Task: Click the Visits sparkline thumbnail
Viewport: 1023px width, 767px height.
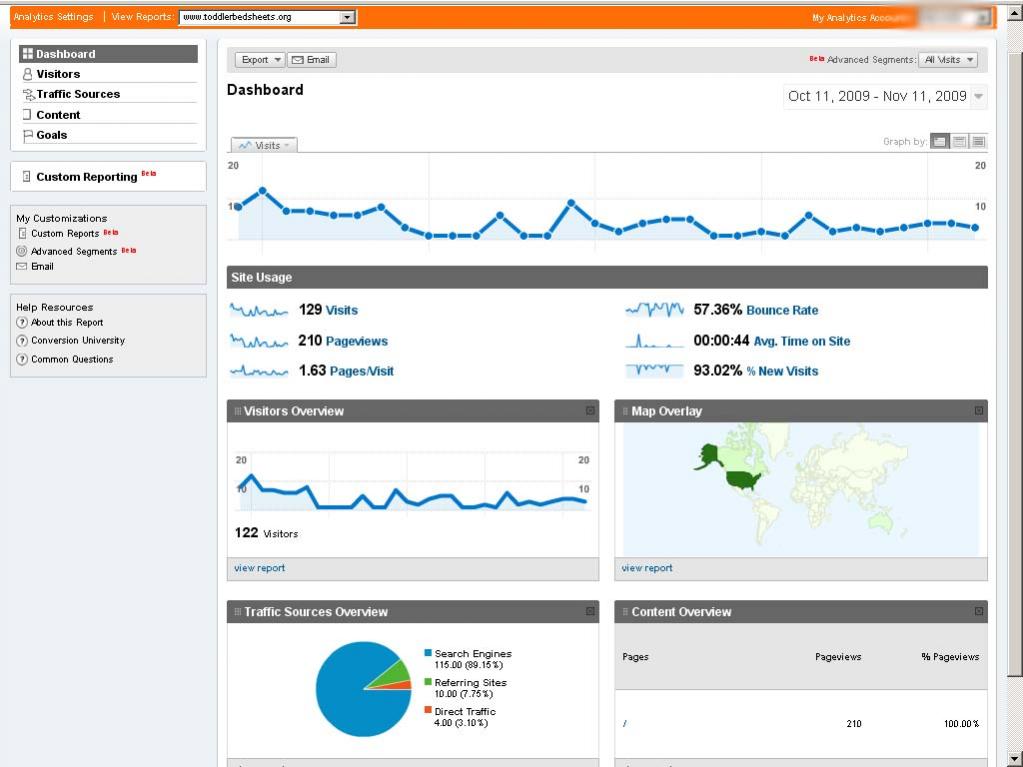Action: coord(259,310)
